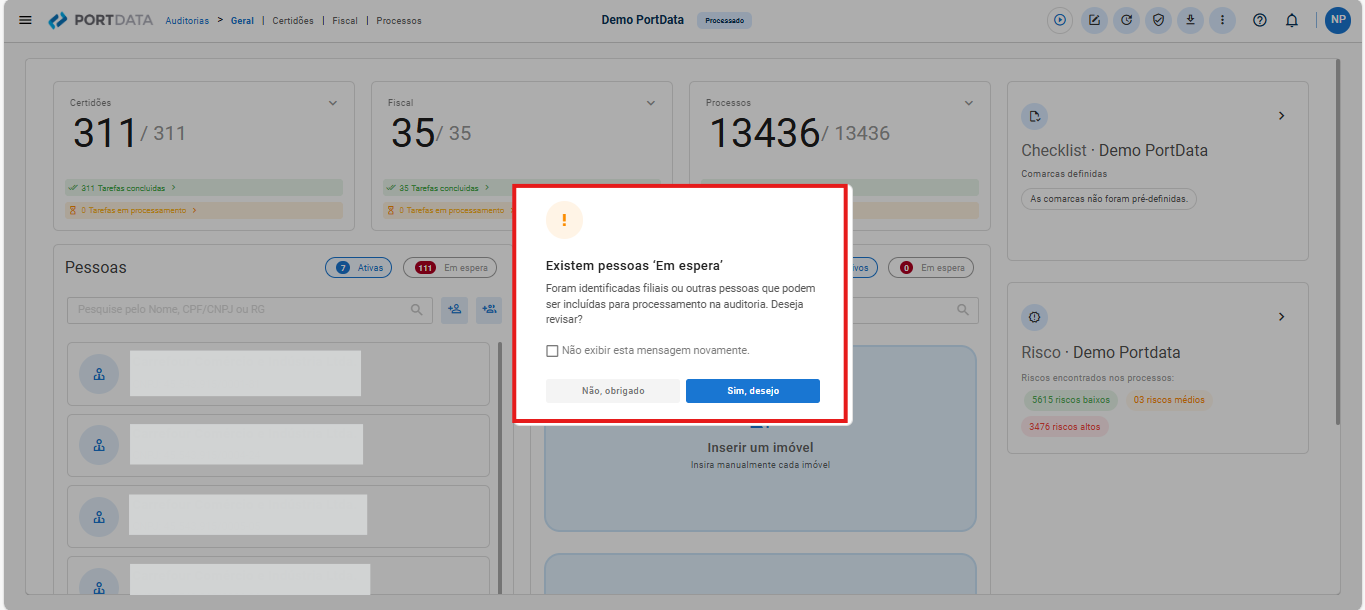Click the play icon in top toolbar
The width and height of the screenshot is (1365, 610).
(1060, 20)
